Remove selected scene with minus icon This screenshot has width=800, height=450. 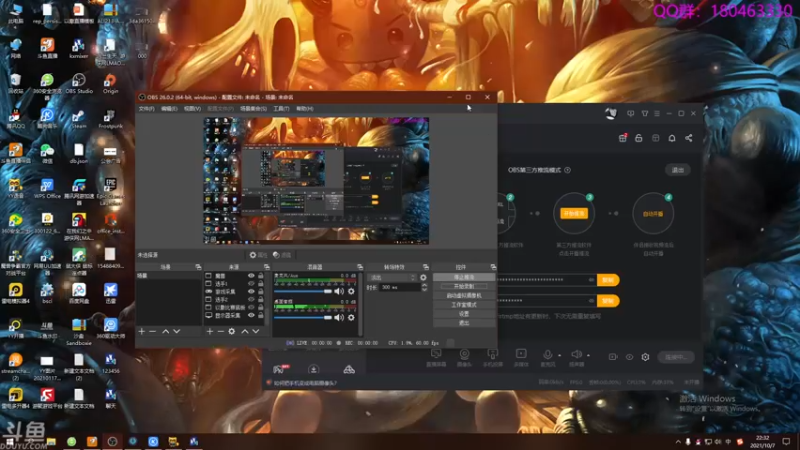(x=153, y=332)
